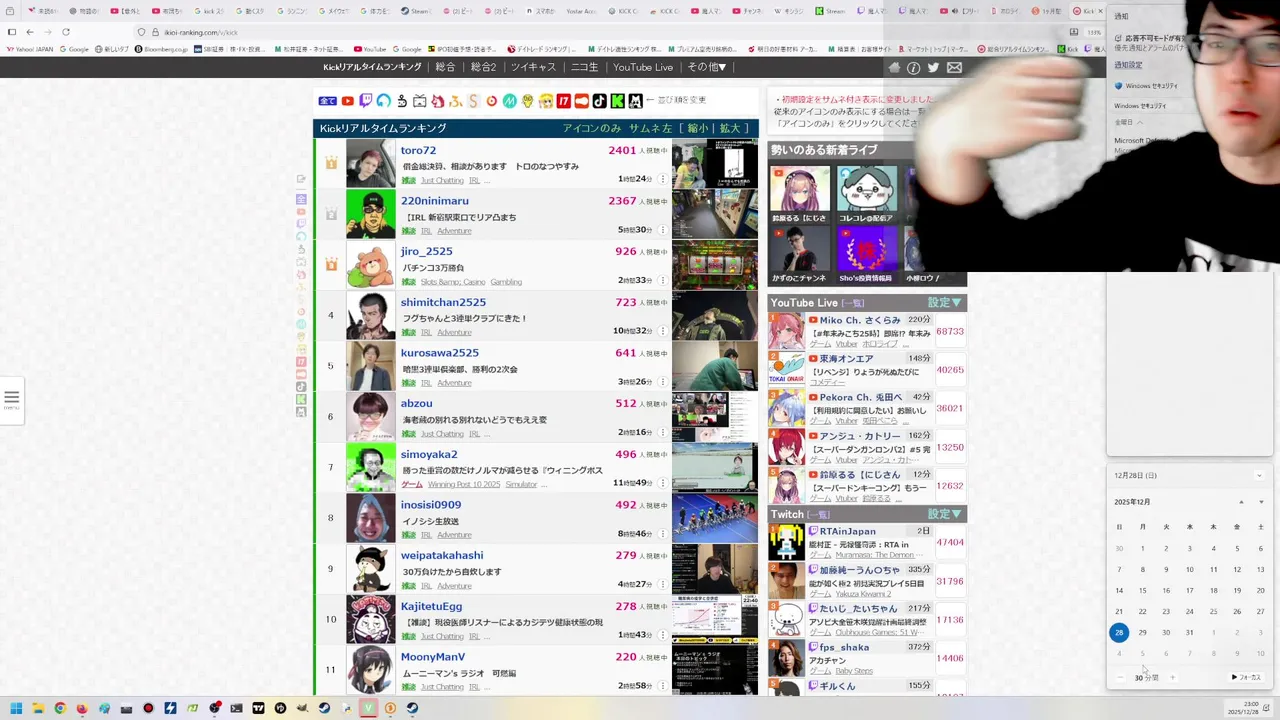Open the kurosawa2525 channel link
Image resolution: width=1280 pixels, height=720 pixels.
point(440,353)
